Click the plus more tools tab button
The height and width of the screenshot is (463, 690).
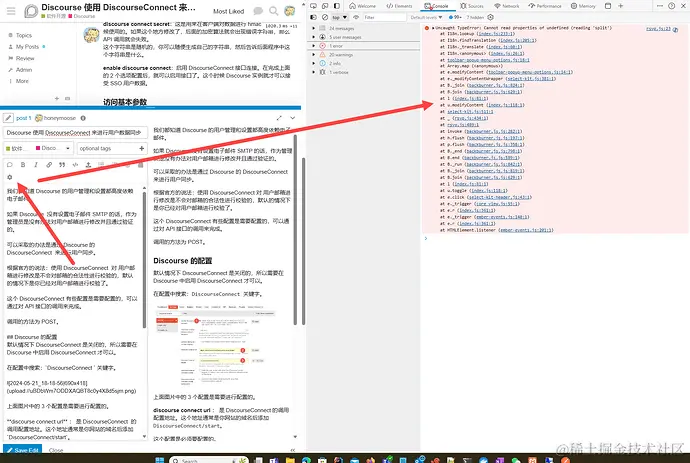[x=620, y=6]
